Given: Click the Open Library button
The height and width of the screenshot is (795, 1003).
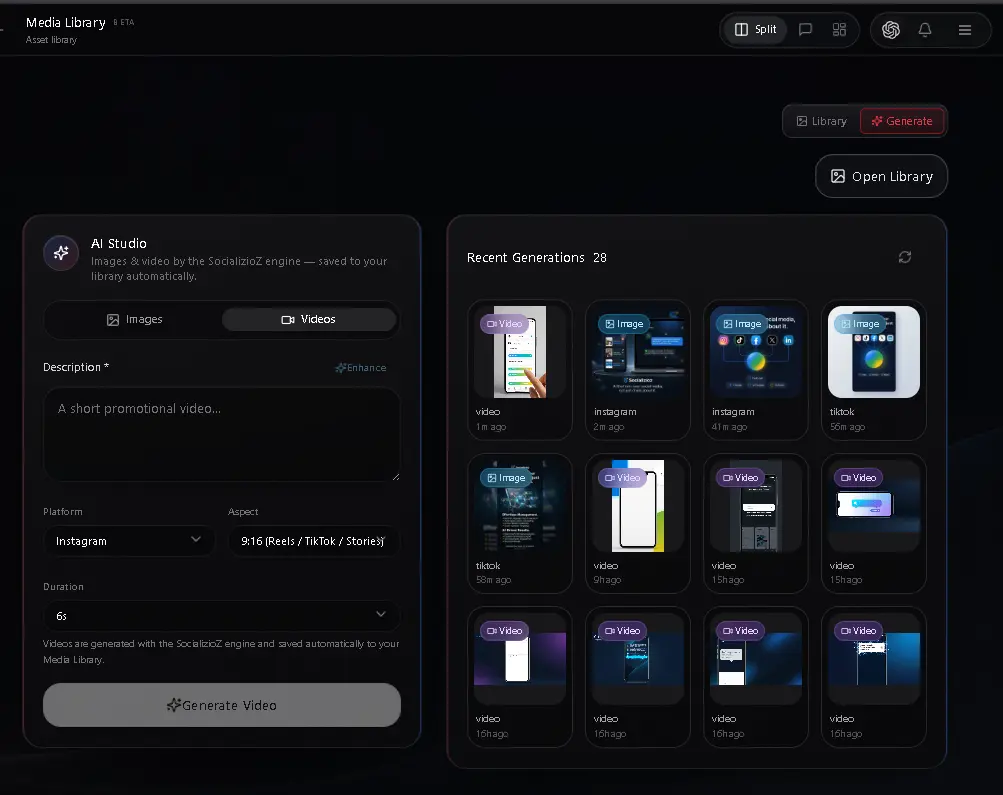Looking at the screenshot, I should [881, 177].
